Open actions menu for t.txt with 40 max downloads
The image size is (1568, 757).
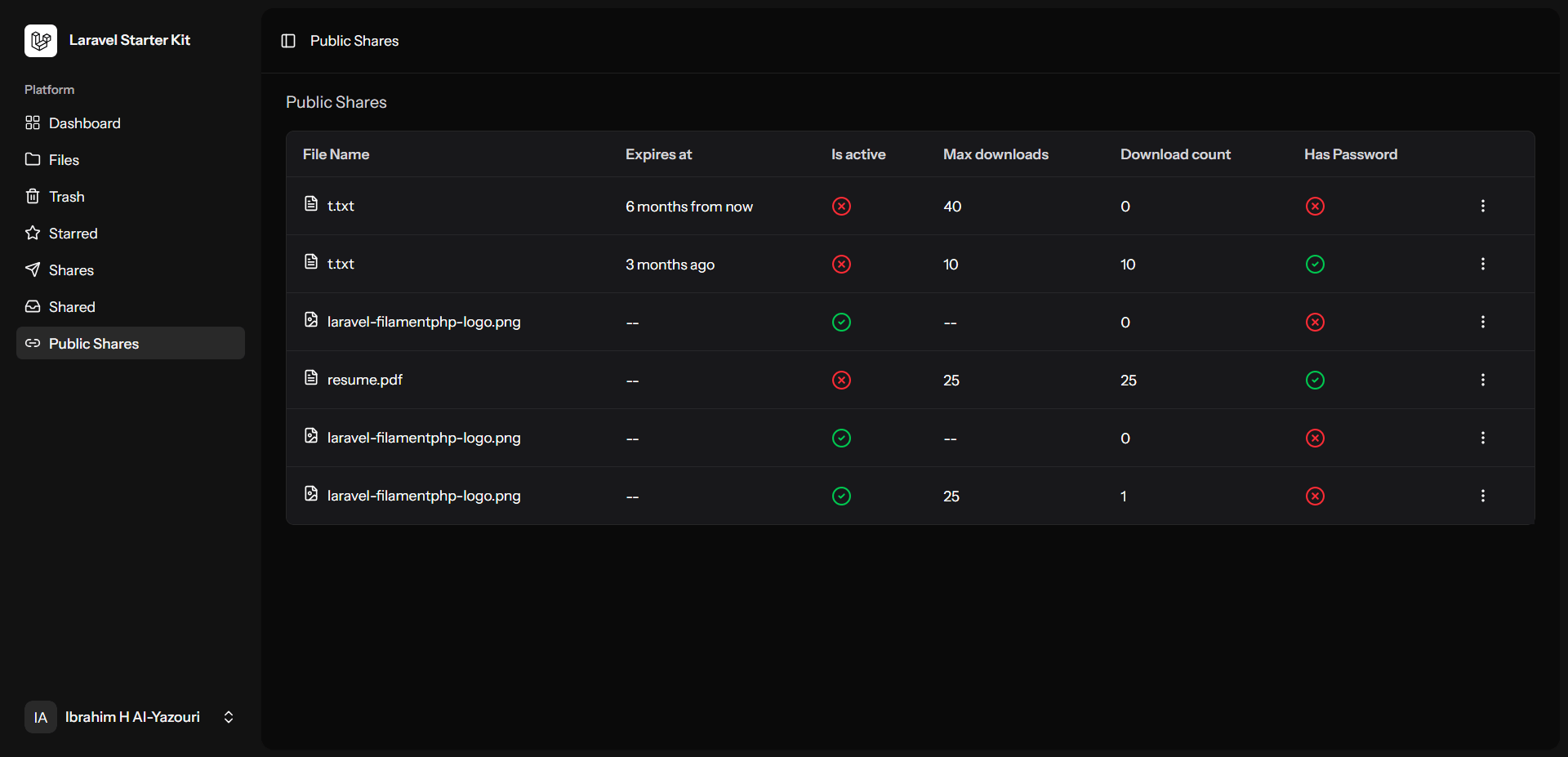click(1483, 206)
